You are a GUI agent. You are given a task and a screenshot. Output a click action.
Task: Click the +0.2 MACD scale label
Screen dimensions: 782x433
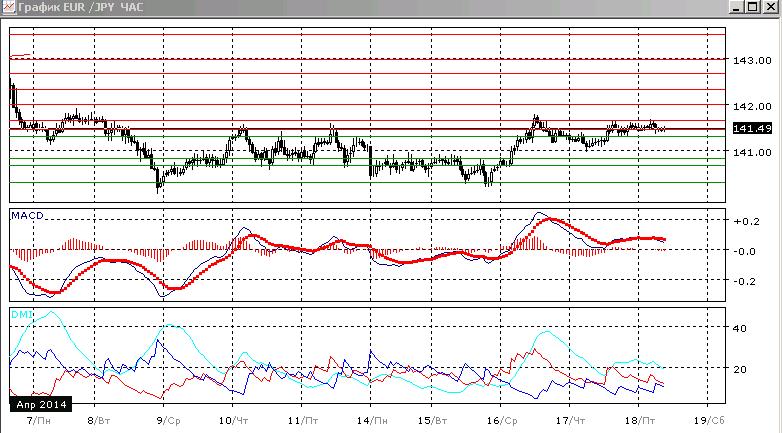(746, 221)
